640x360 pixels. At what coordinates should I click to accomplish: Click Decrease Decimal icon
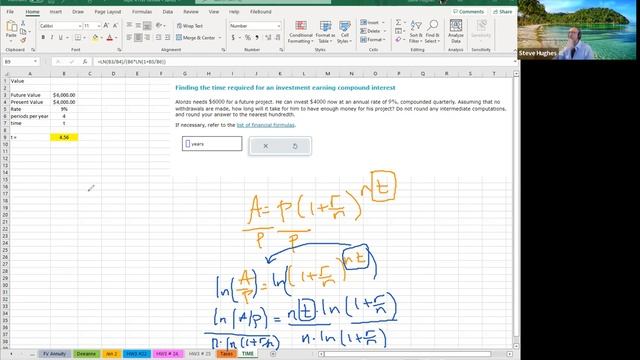click(x=278, y=38)
